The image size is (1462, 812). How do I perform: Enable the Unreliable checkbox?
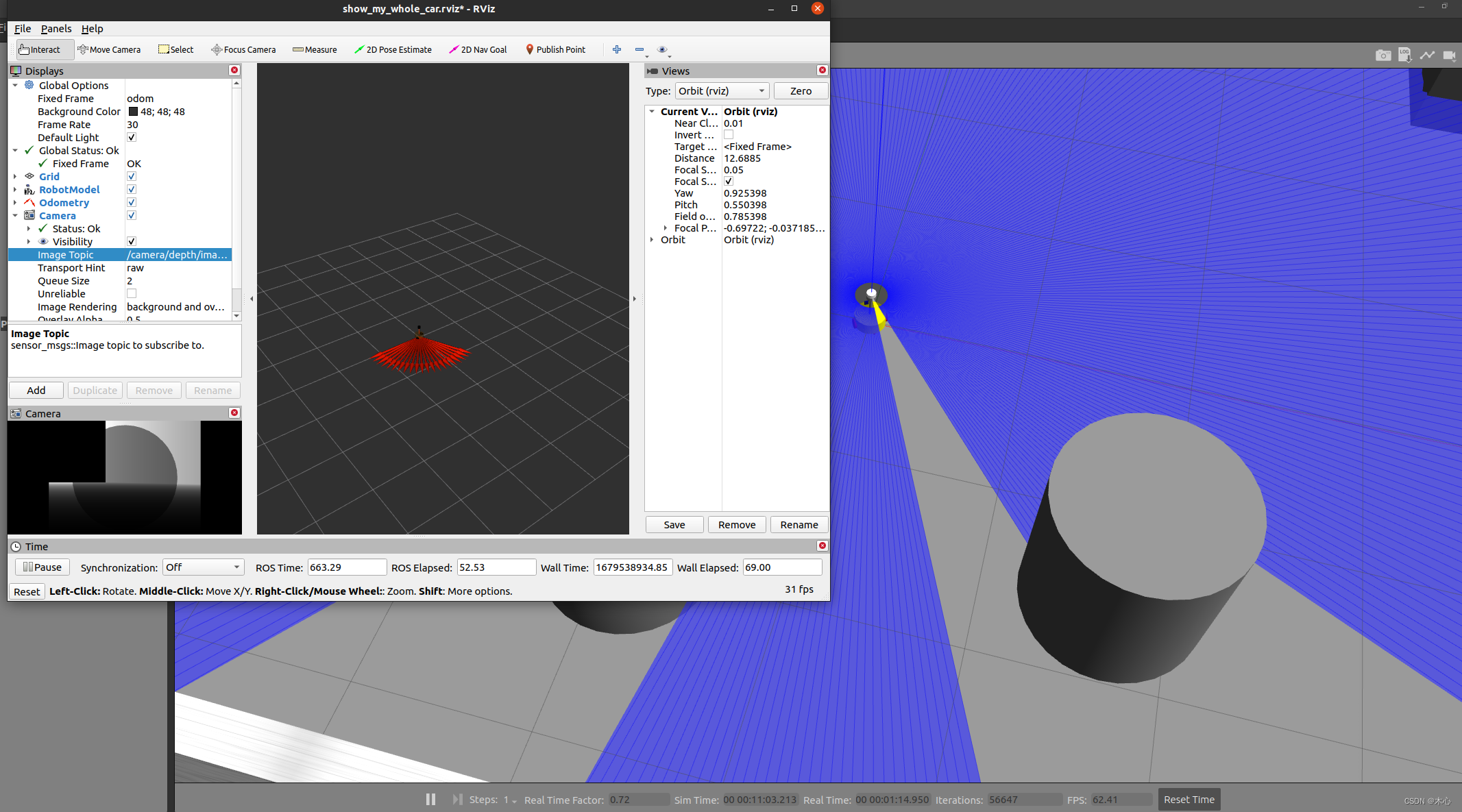point(132,294)
